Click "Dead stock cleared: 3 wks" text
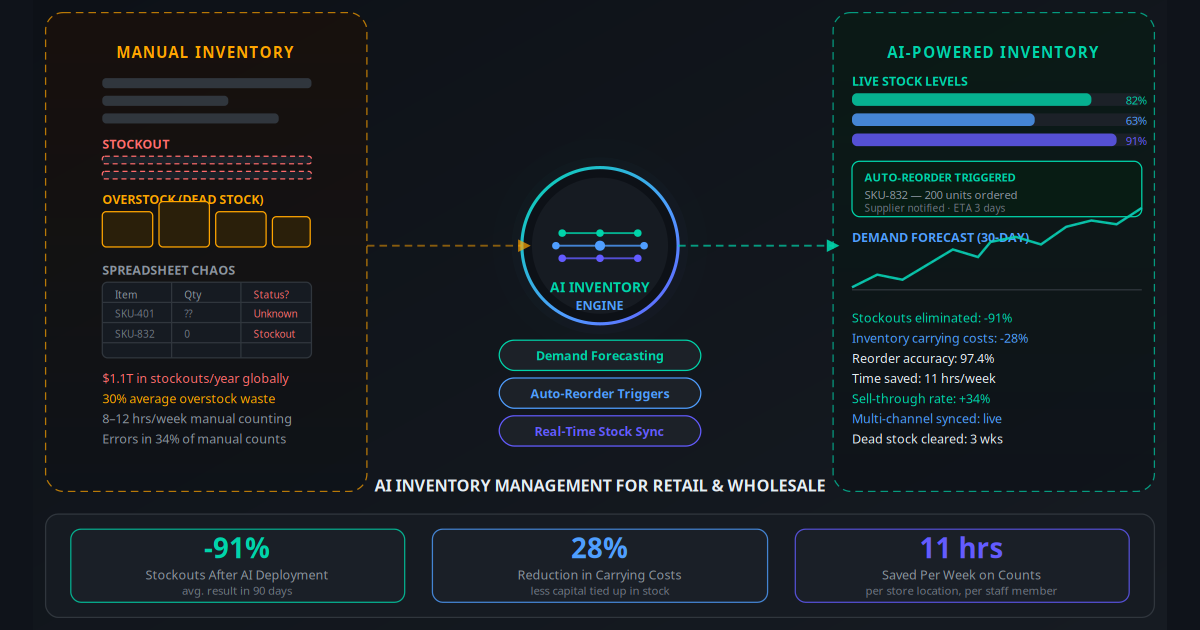The width and height of the screenshot is (1200, 630). [927, 438]
